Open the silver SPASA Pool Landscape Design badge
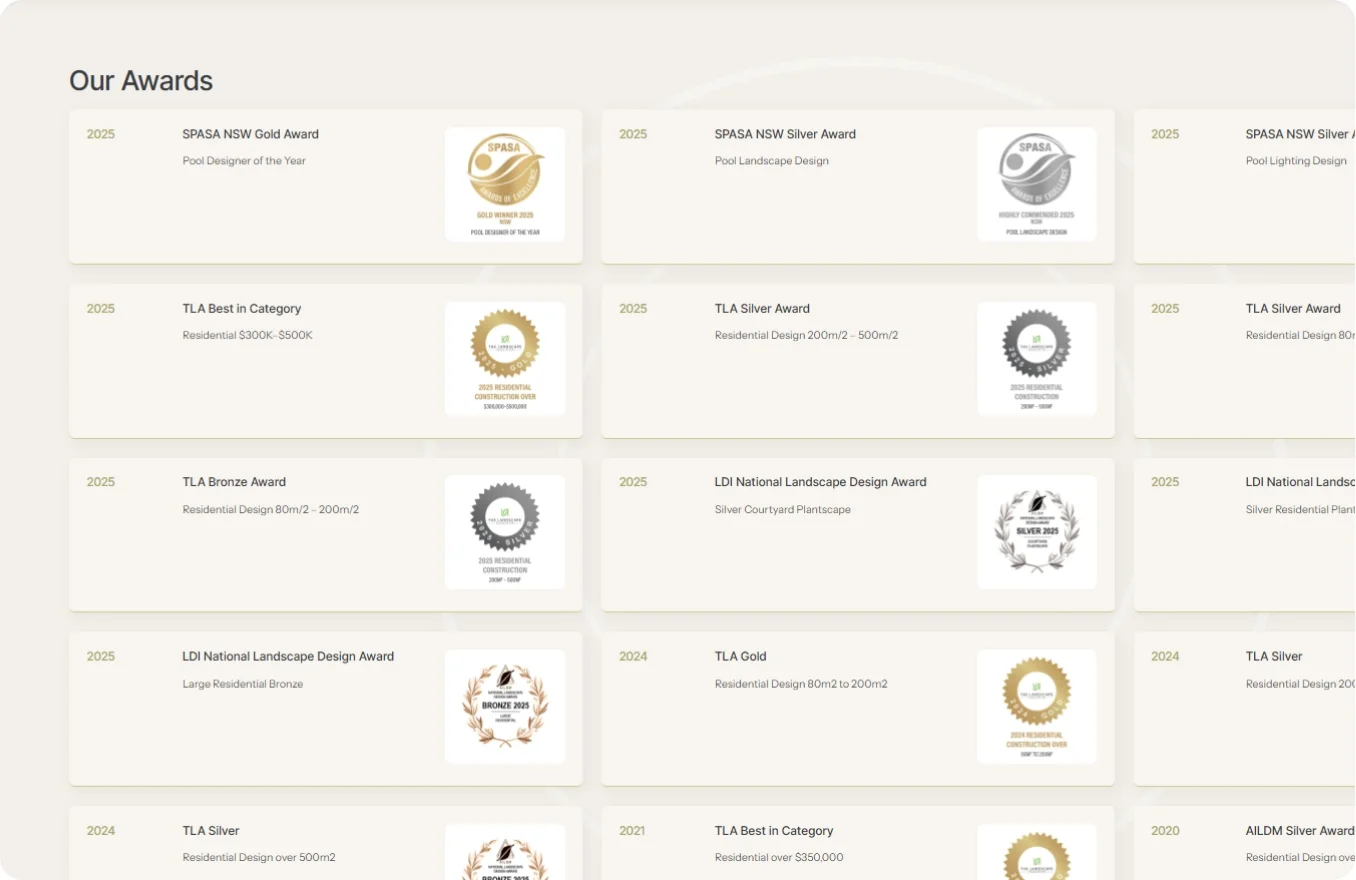Screen dimensions: 1356x880 pyautogui.click(x=1037, y=184)
